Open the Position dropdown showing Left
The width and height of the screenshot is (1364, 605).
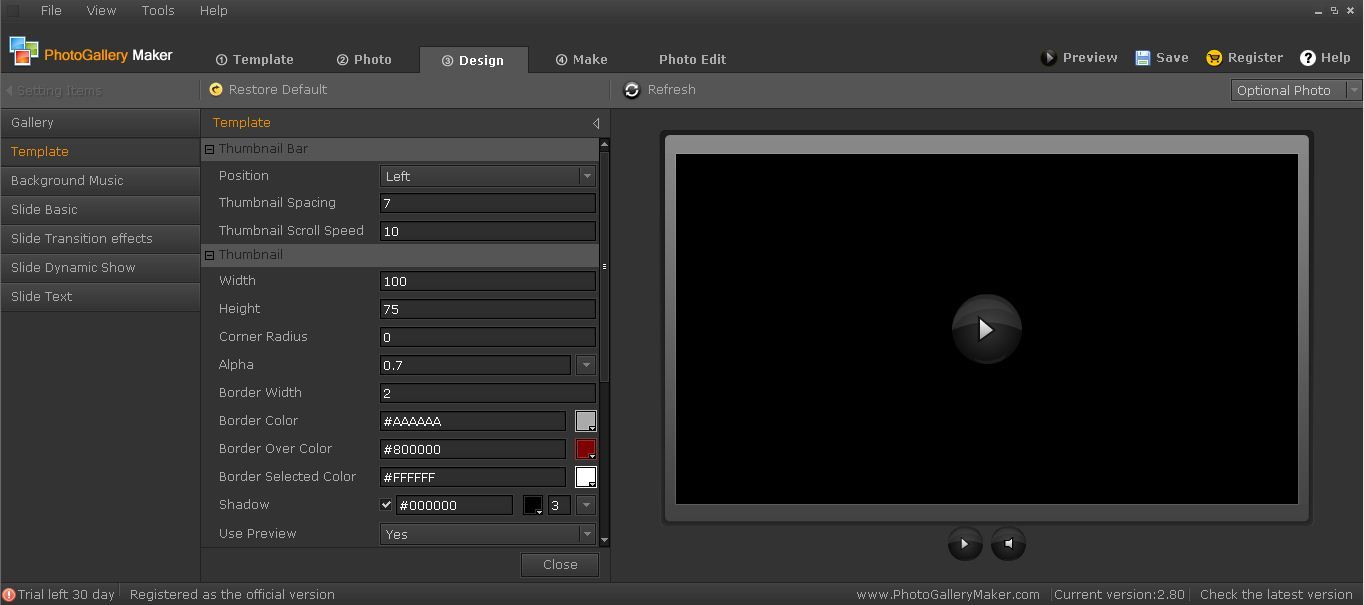[x=587, y=175]
